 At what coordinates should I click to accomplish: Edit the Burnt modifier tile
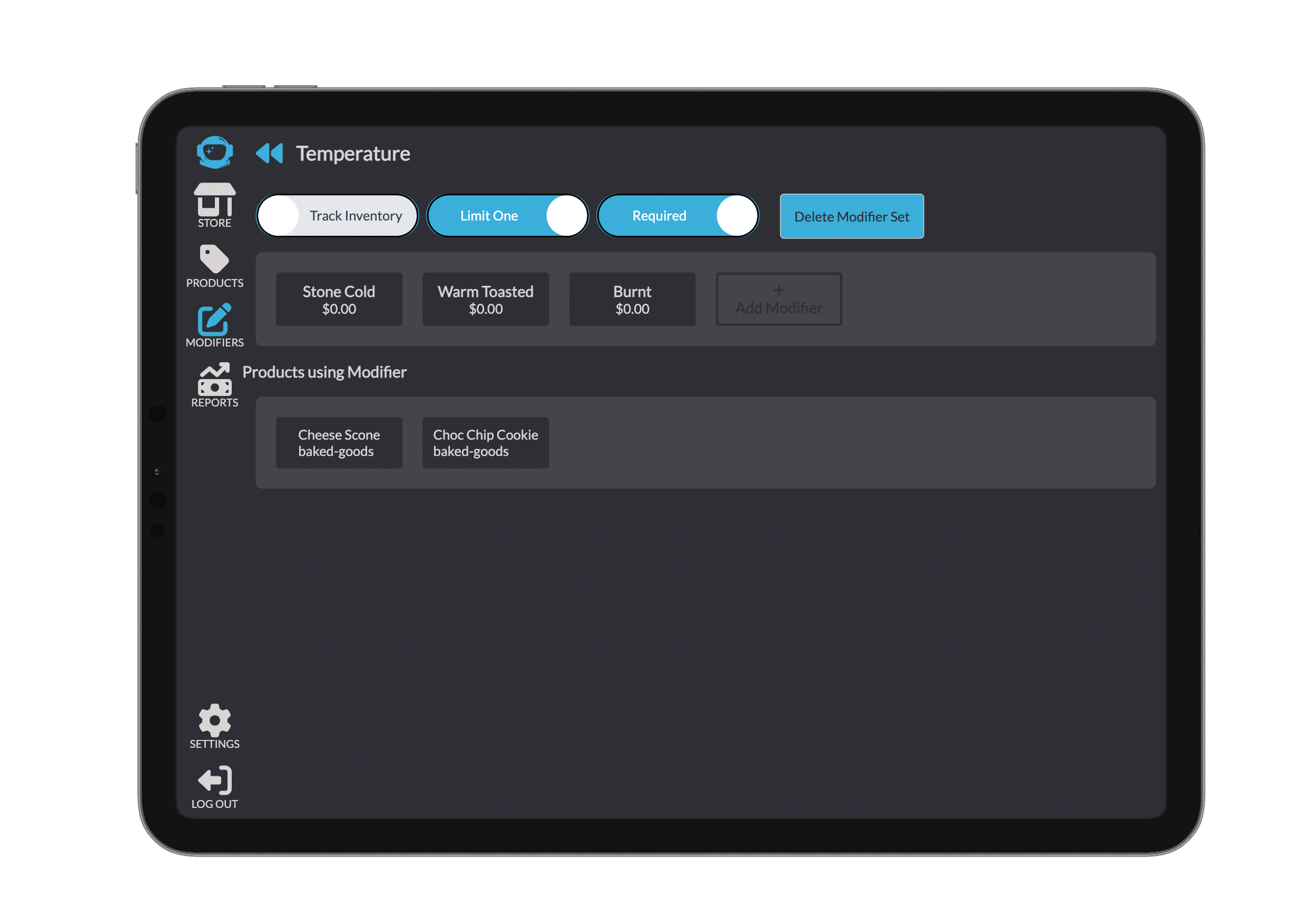click(632, 300)
